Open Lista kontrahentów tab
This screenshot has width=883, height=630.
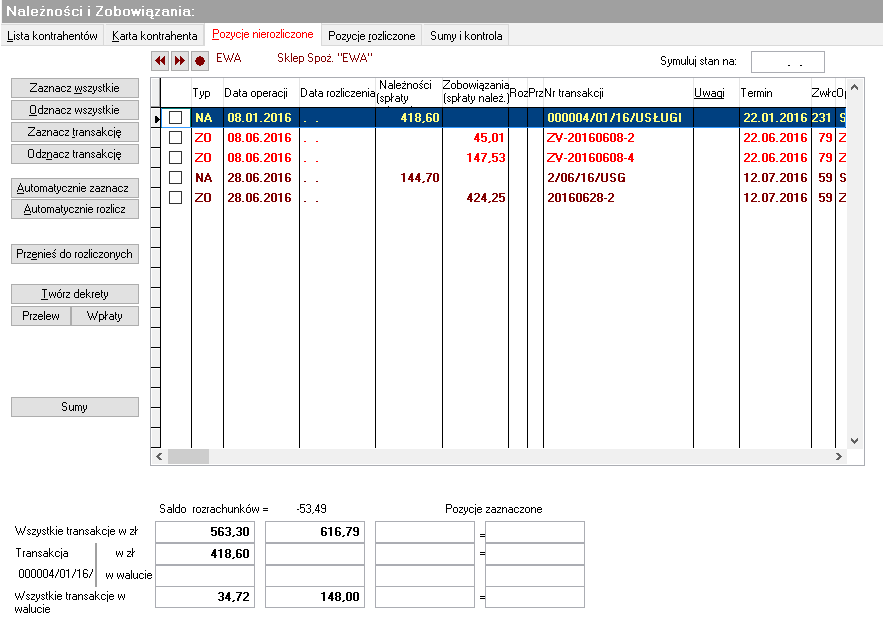tap(52, 35)
